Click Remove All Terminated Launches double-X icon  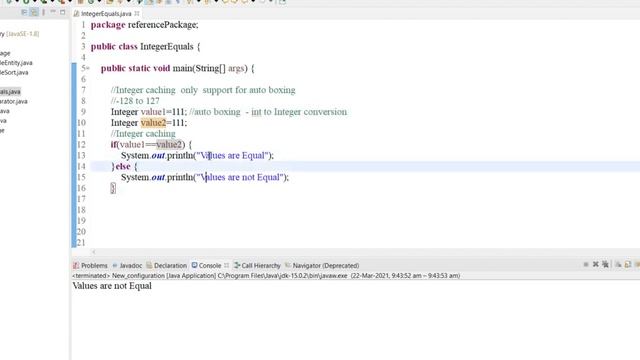605,264
